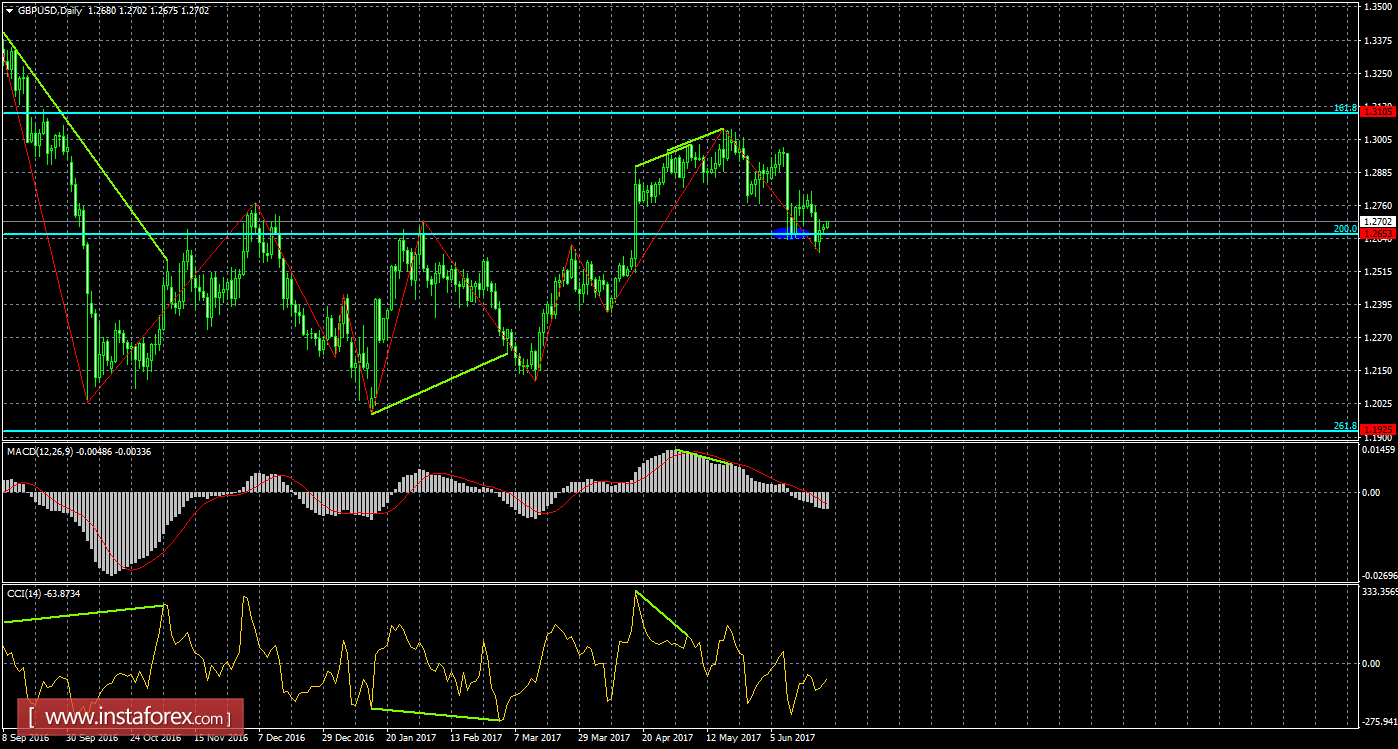The height and width of the screenshot is (749, 1398).
Task: Click the 1.2270 price scale value
Action: tap(1379, 337)
